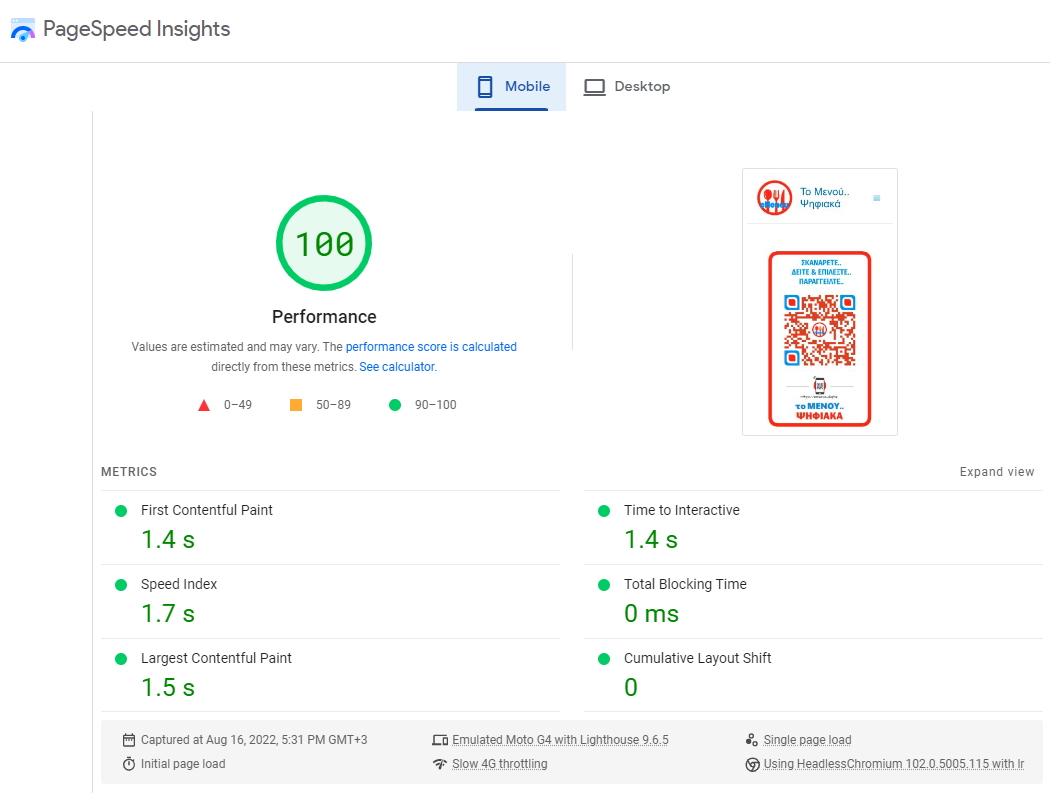Open the performance score is calculated link

click(x=431, y=347)
